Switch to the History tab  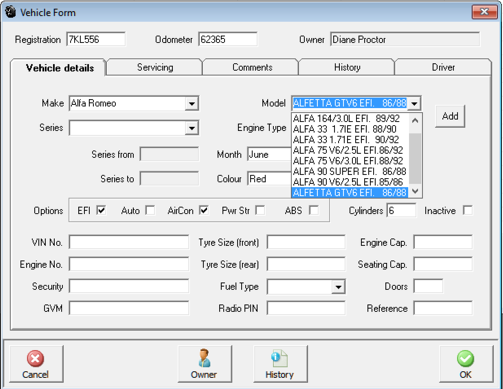click(x=347, y=67)
